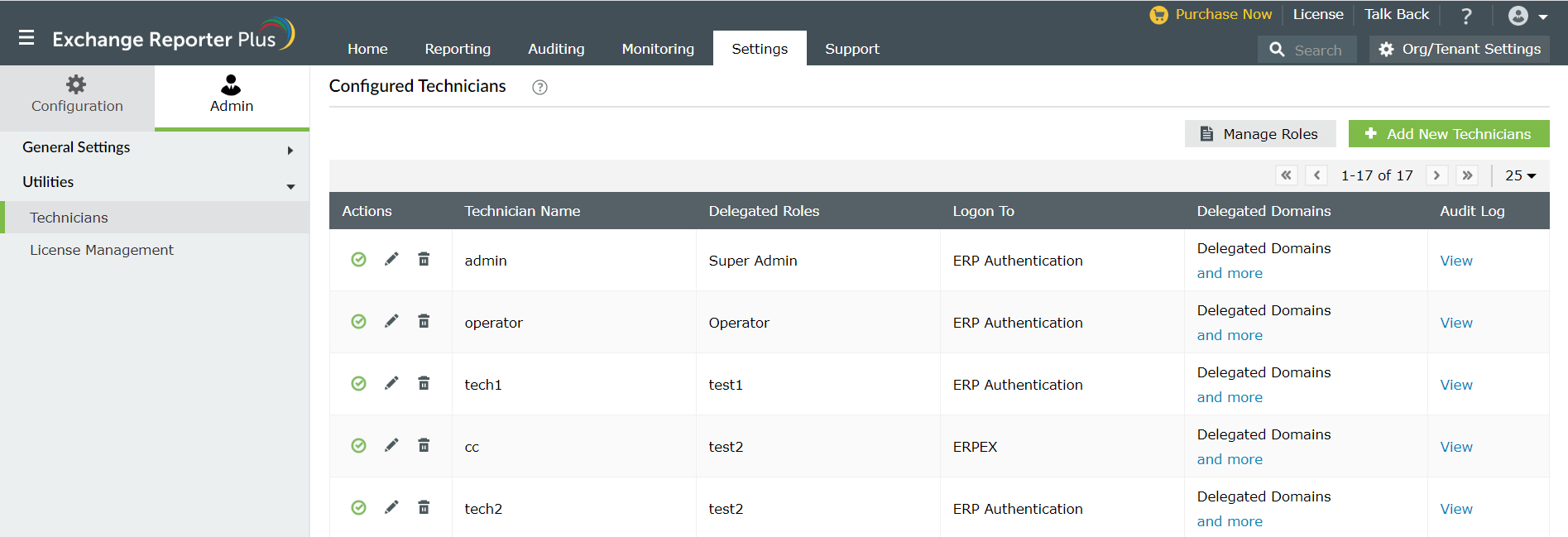This screenshot has width=1568, height=537.
Task: View audit log for operator
Action: (1455, 323)
